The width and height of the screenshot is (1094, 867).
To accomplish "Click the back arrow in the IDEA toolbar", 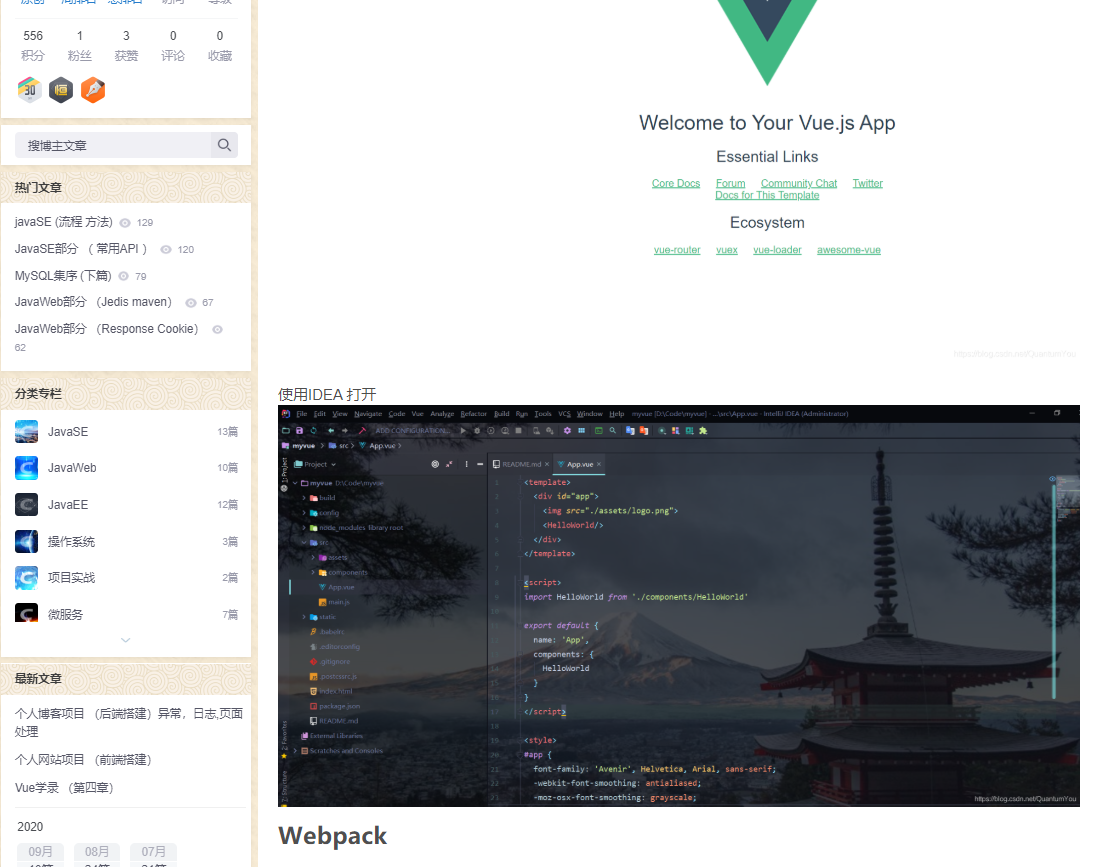I will [331, 430].
